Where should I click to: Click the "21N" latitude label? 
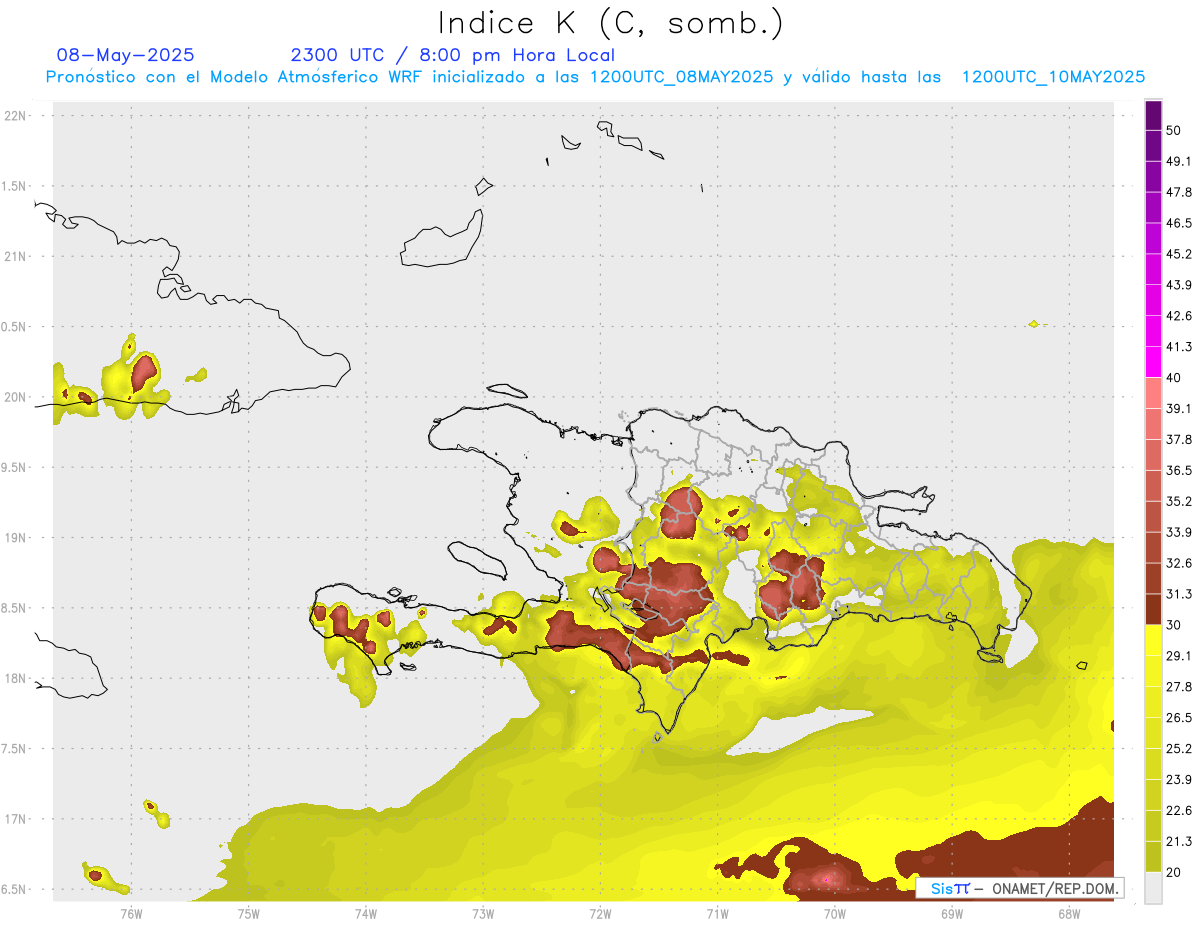15,257
